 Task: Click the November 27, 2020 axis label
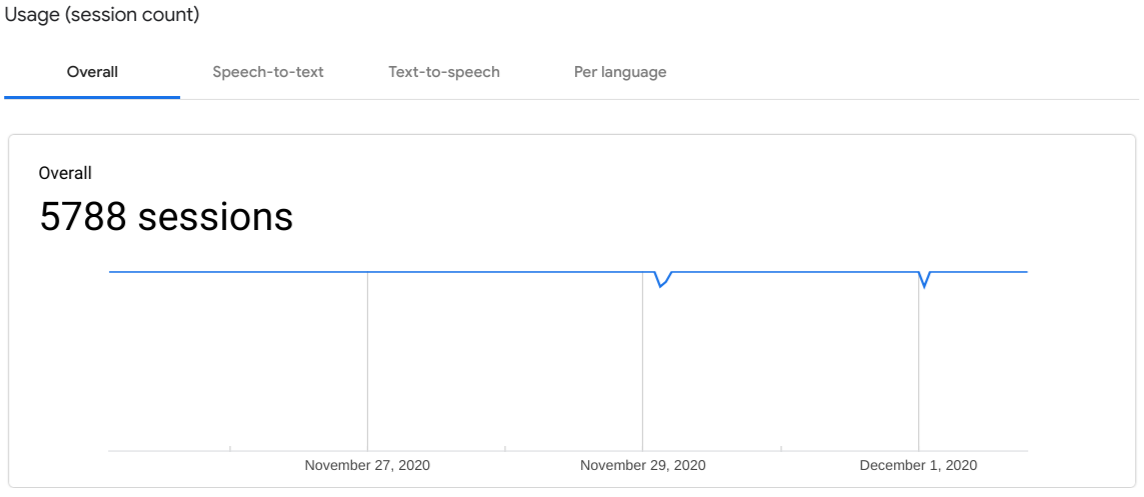coord(367,466)
